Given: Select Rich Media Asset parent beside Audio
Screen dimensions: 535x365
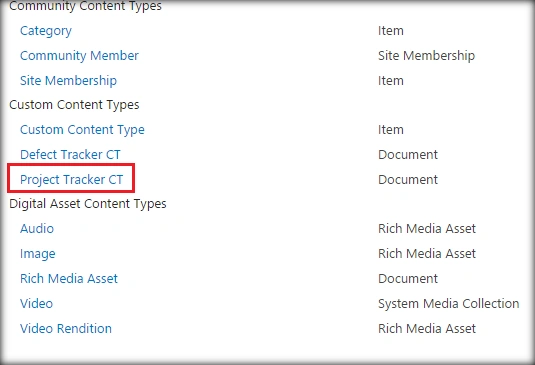Looking at the screenshot, I should (427, 229).
